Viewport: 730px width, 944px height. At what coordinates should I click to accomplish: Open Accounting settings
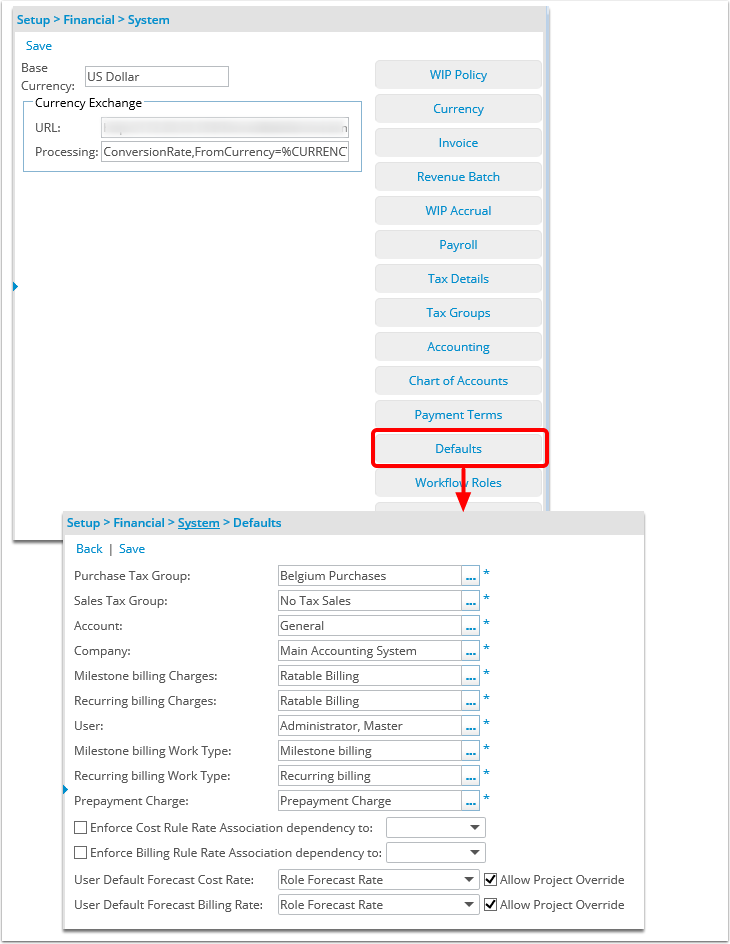click(x=458, y=347)
